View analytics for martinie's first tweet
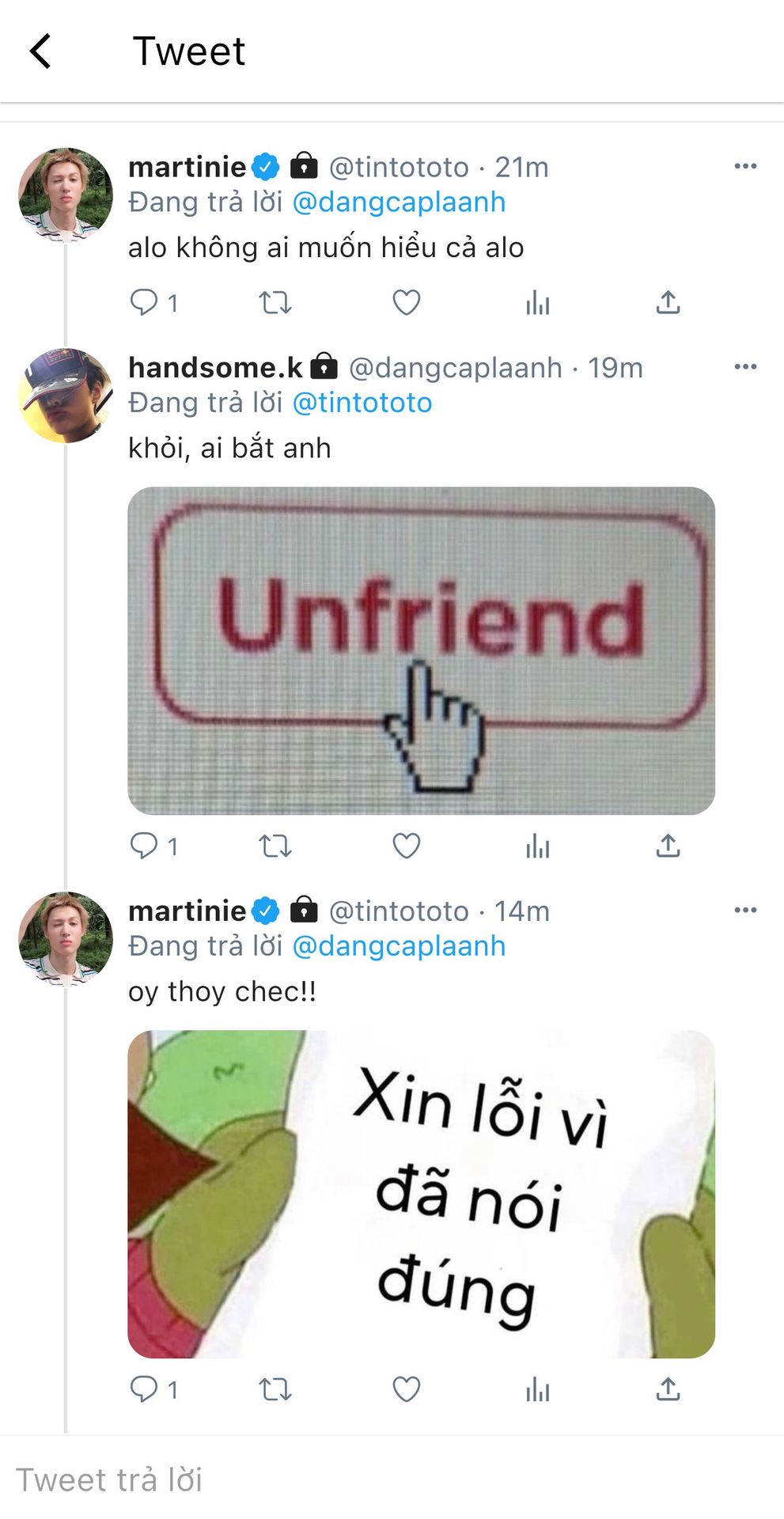This screenshot has width=784, height=1519. pyautogui.click(x=537, y=302)
